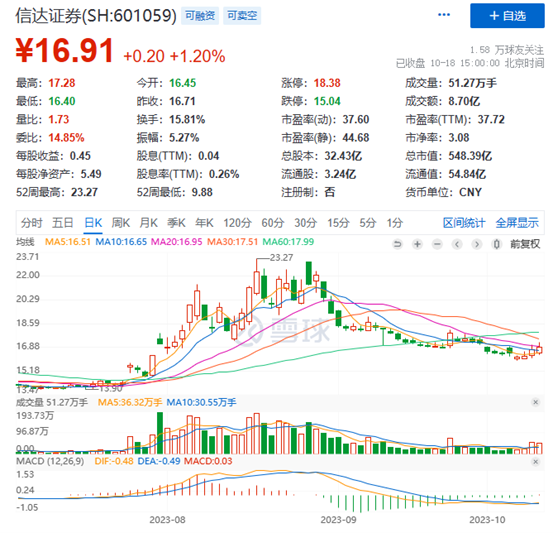
Task: Click the 今开 value 16.45
Action: coord(182,83)
